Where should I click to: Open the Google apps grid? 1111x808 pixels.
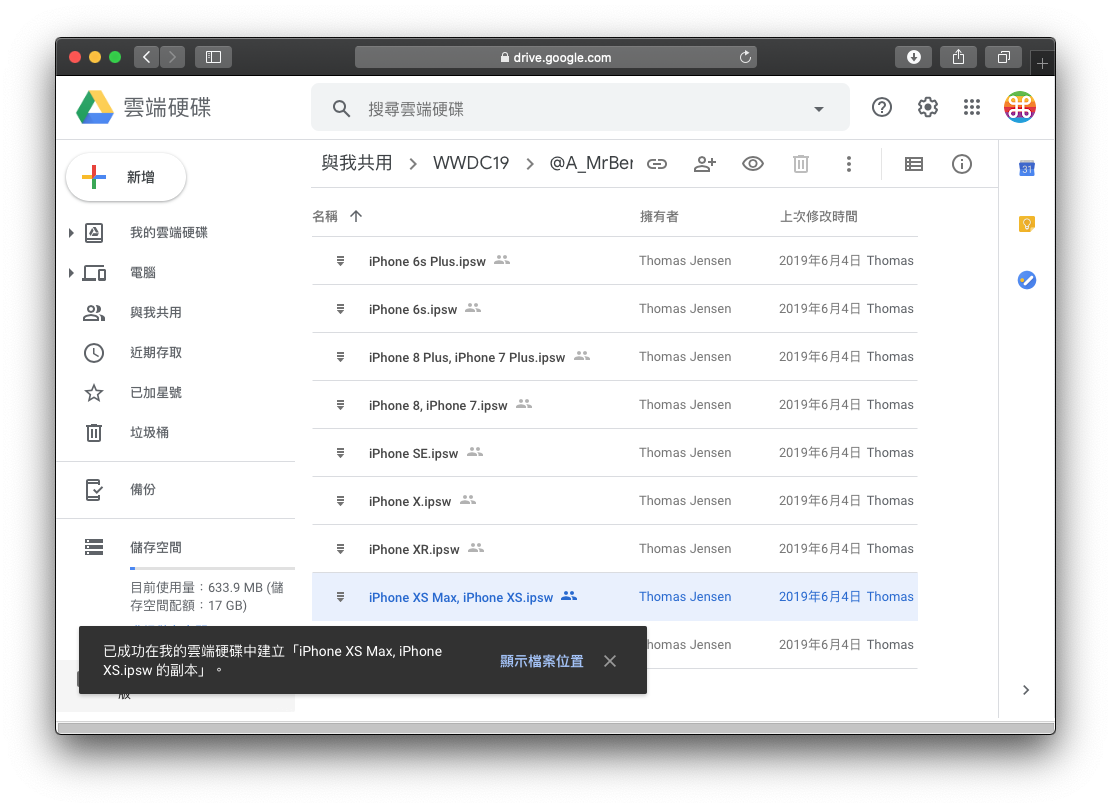[972, 108]
